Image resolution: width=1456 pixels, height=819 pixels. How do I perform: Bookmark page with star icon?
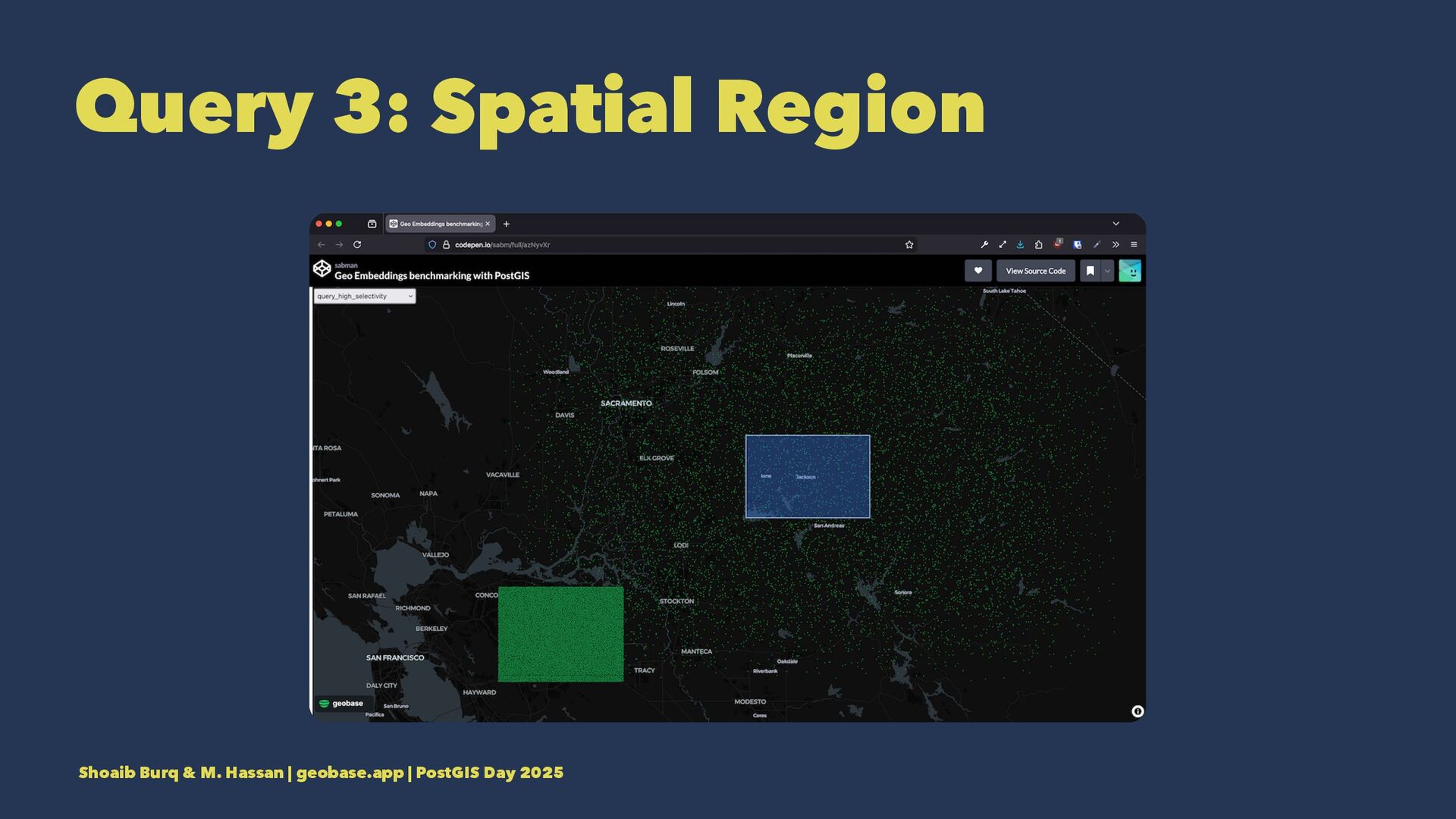[x=908, y=245]
